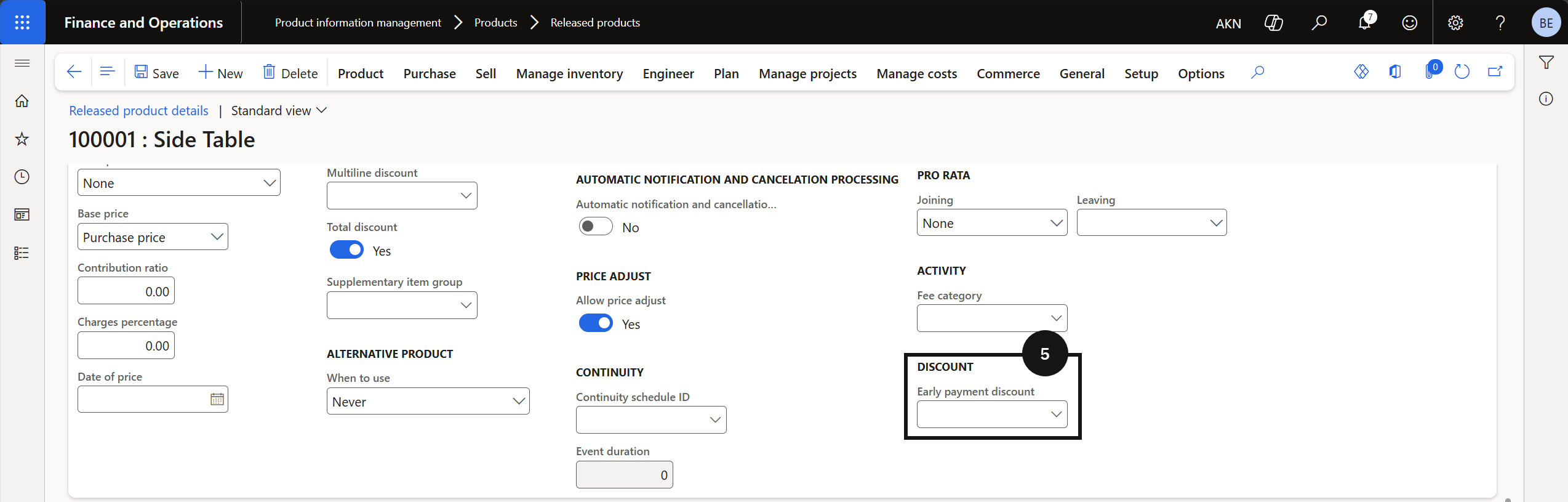Open the app launcher waffle menu
Screen dimensions: 1568x502
pyautogui.click(x=22, y=22)
